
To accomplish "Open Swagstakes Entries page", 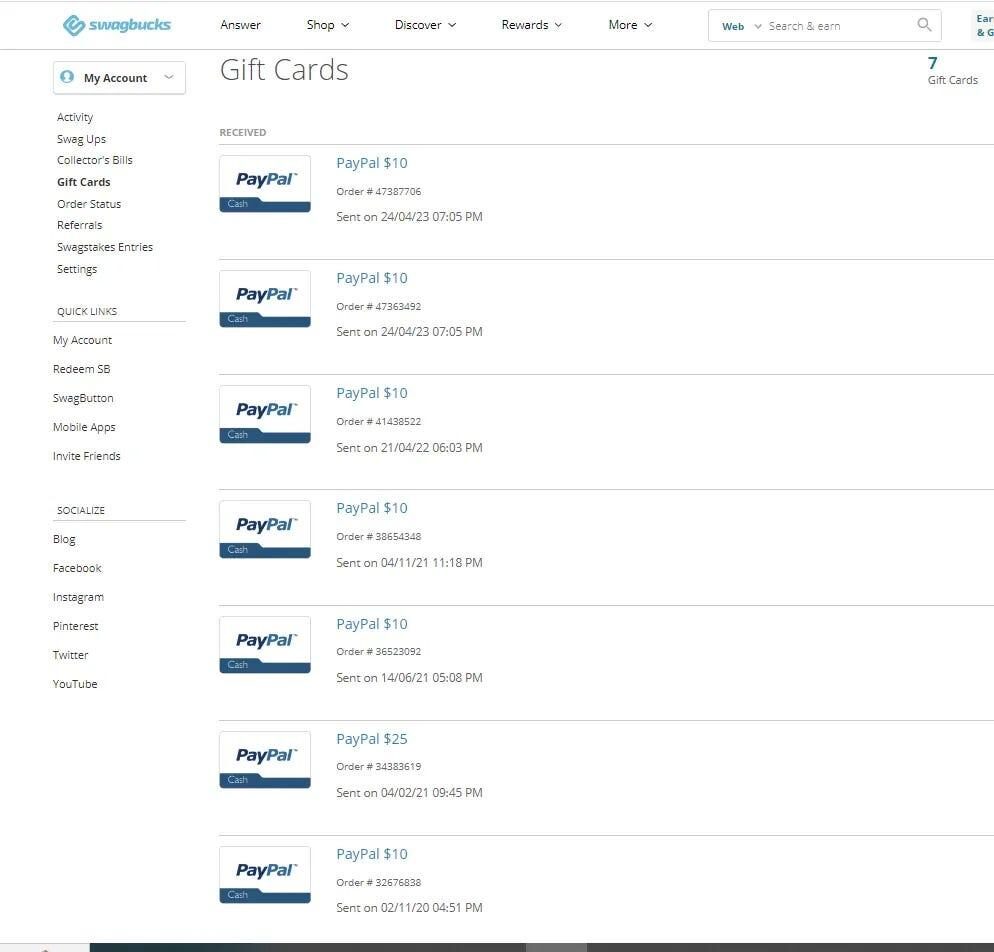I will [105, 247].
